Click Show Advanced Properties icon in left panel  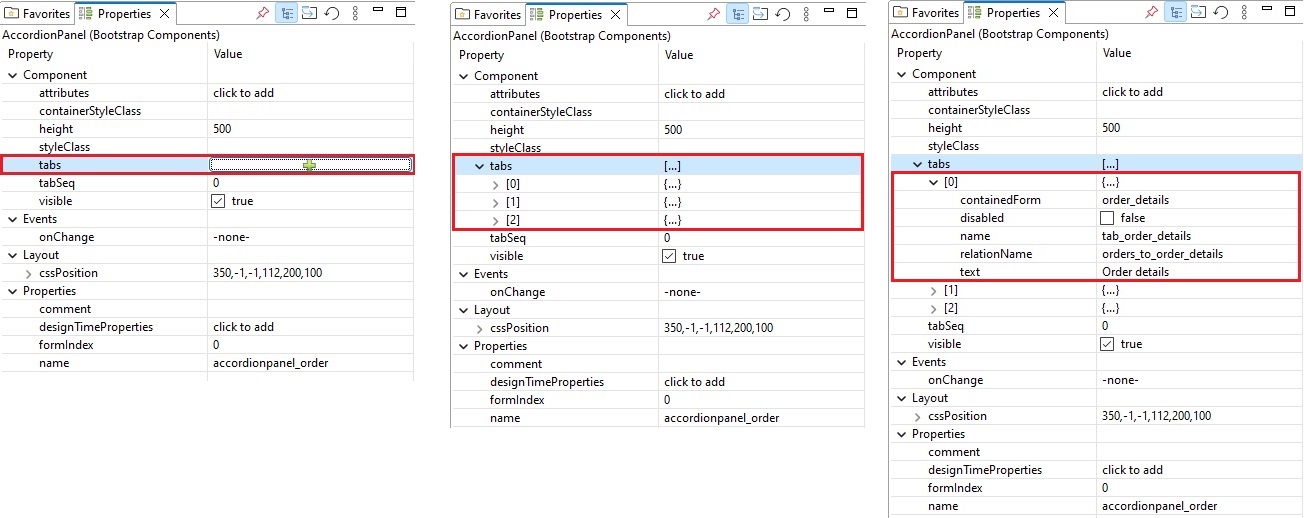(308, 13)
